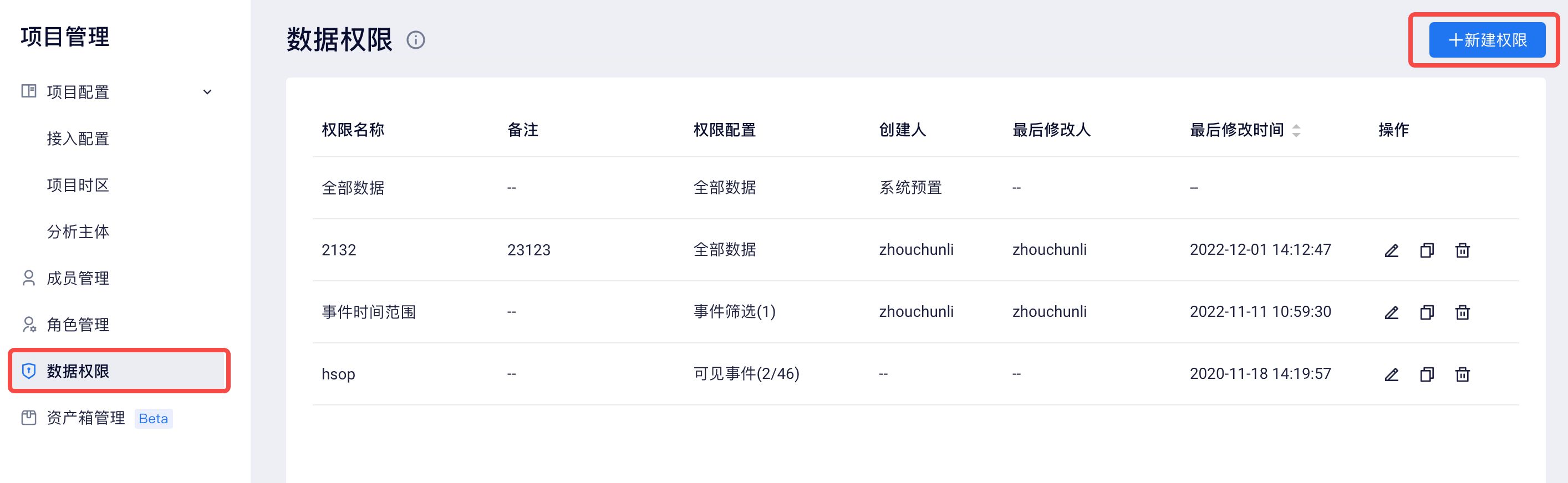This screenshot has height=483, width=1568.
Task: Copy the hsop permission
Action: tap(1427, 374)
